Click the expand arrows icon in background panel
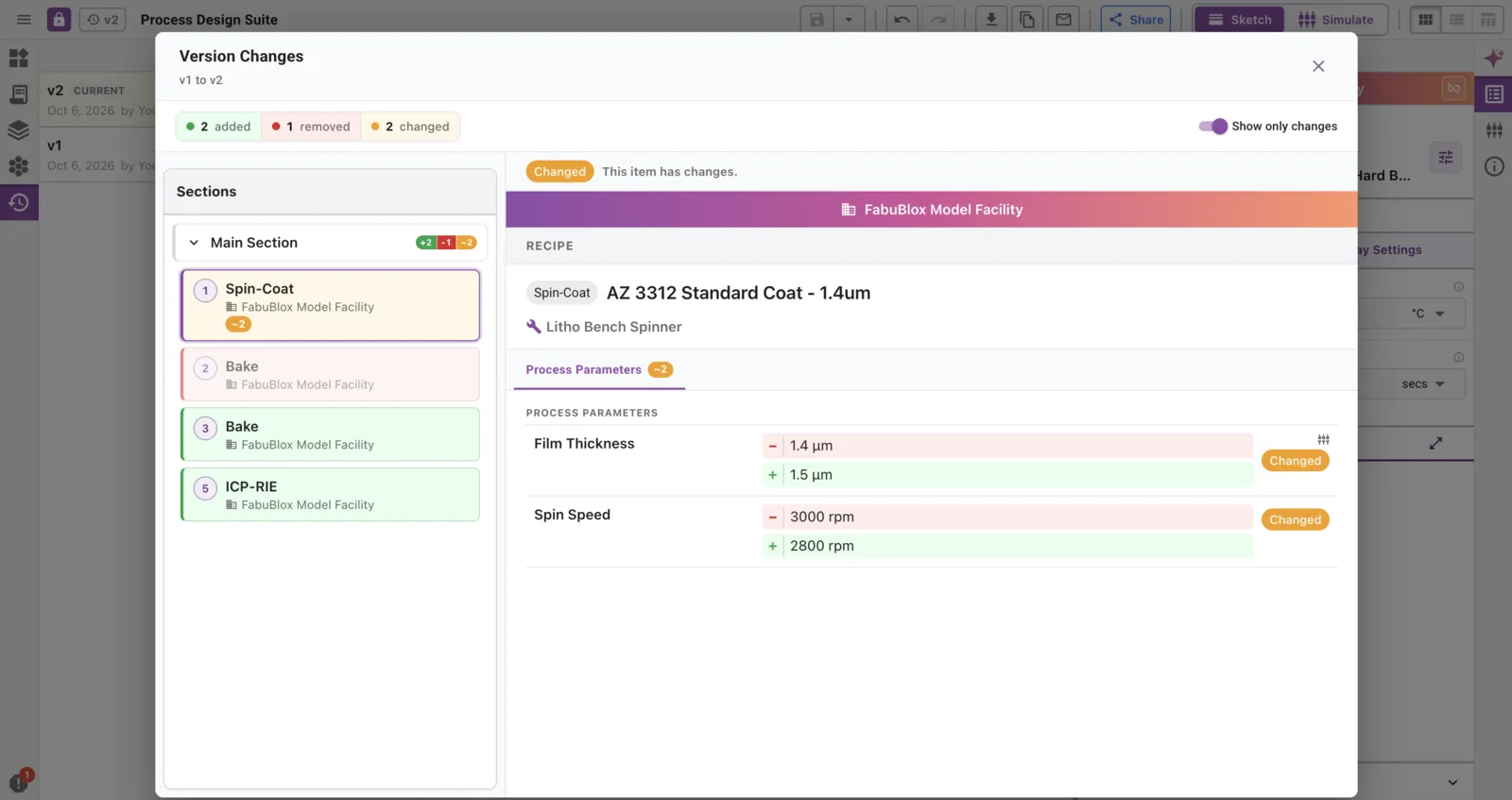 tap(1435, 443)
